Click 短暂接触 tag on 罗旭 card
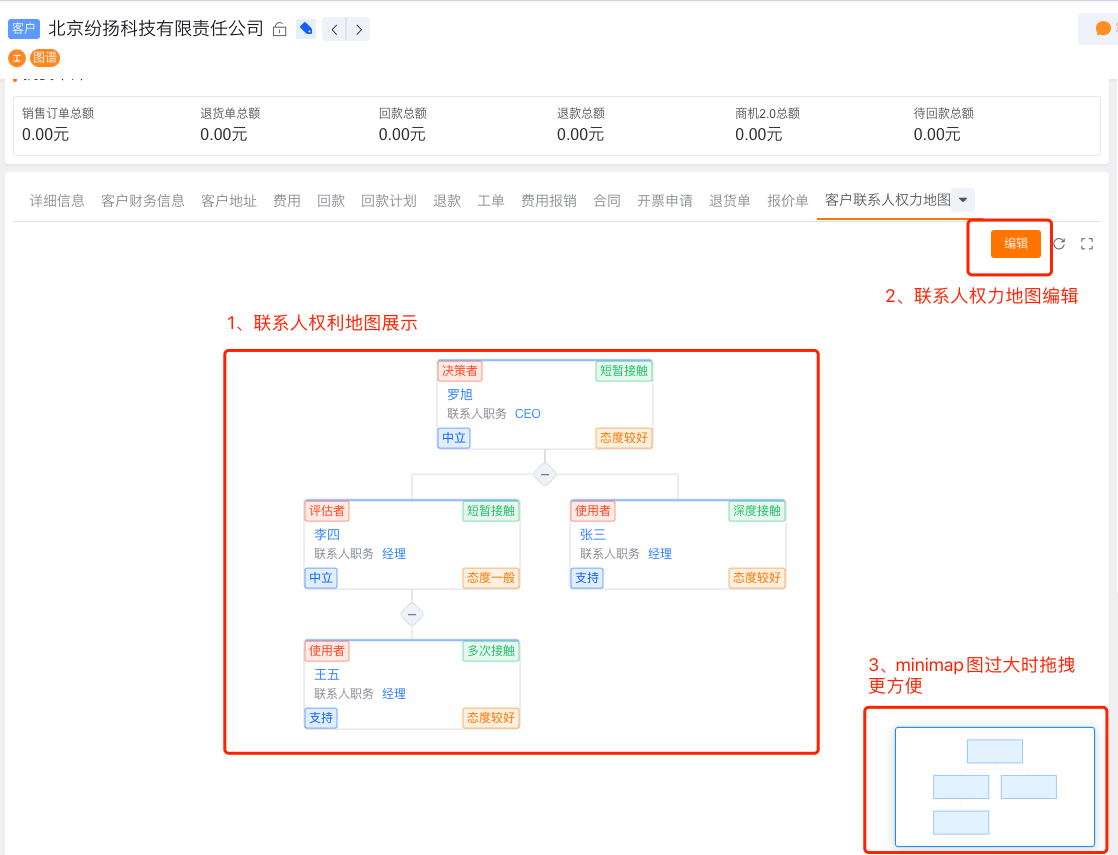This screenshot has width=1118, height=855. pos(624,371)
